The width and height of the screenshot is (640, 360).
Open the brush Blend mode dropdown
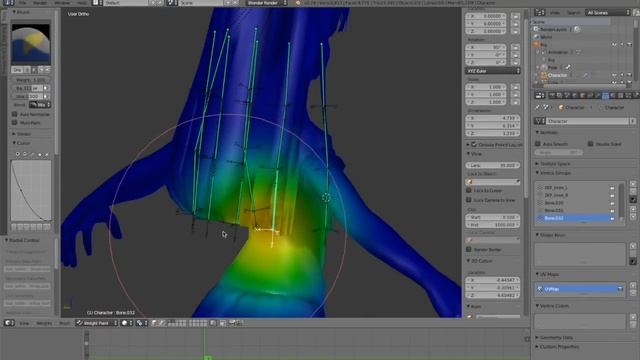tap(40, 105)
